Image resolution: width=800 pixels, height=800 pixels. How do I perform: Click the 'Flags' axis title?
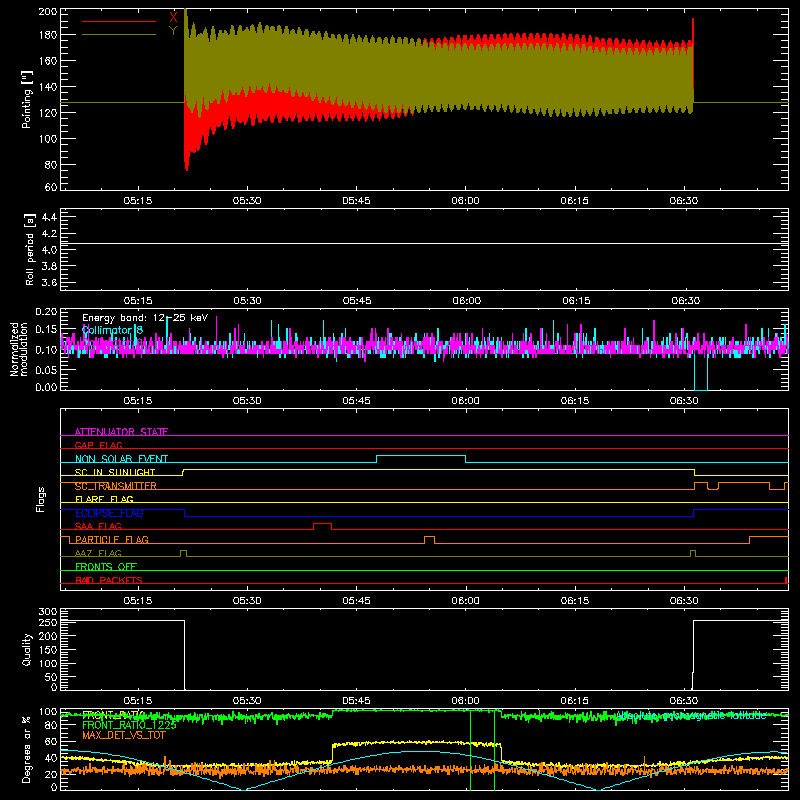[x=40, y=499]
